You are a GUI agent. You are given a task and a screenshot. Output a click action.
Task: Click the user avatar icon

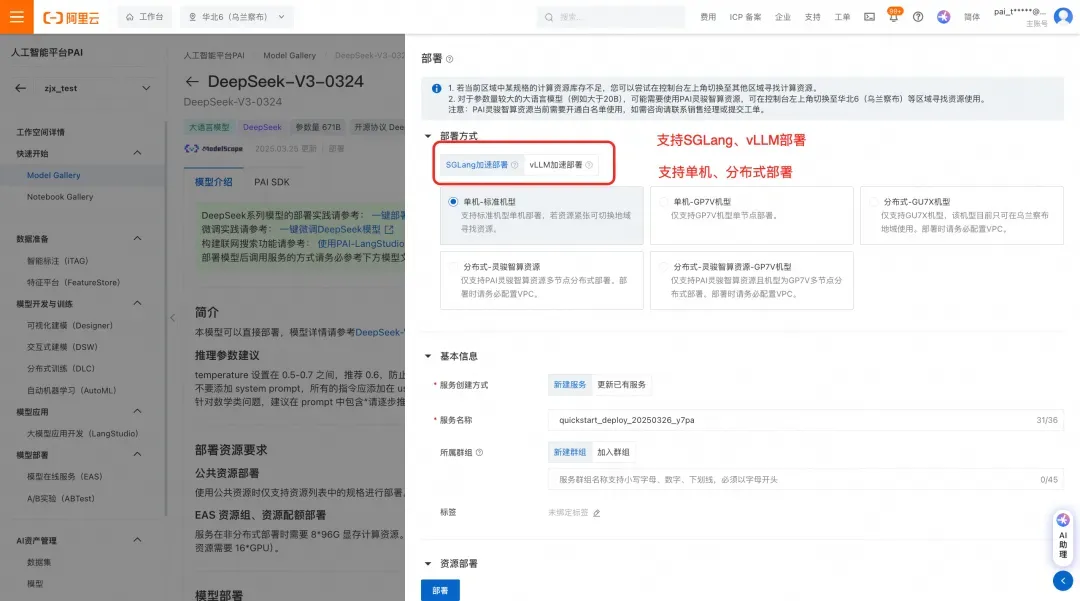pos(1063,17)
